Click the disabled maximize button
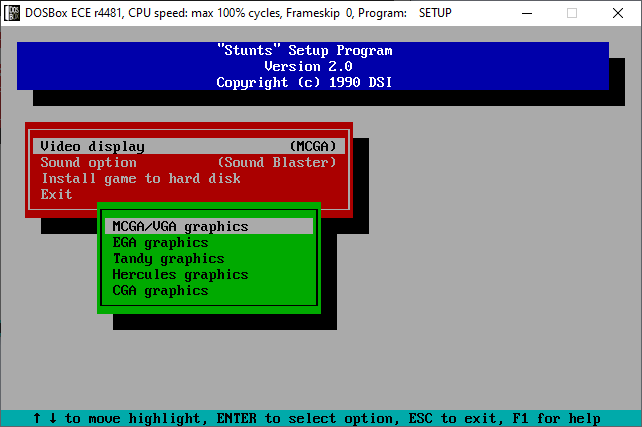Viewport: 642px width, 427px height. (572, 13)
